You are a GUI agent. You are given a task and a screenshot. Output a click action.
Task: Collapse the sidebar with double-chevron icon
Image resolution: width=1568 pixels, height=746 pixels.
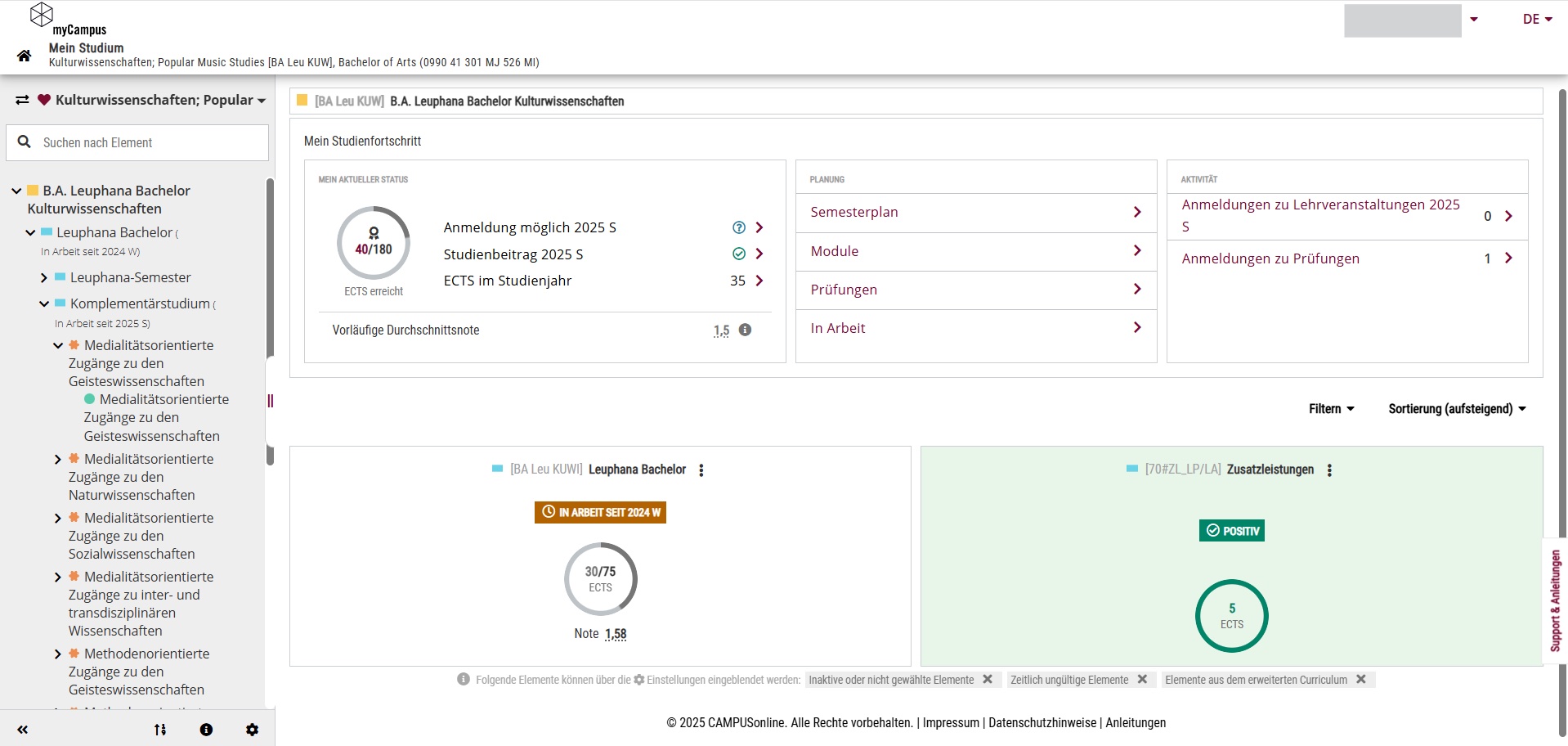(23, 730)
